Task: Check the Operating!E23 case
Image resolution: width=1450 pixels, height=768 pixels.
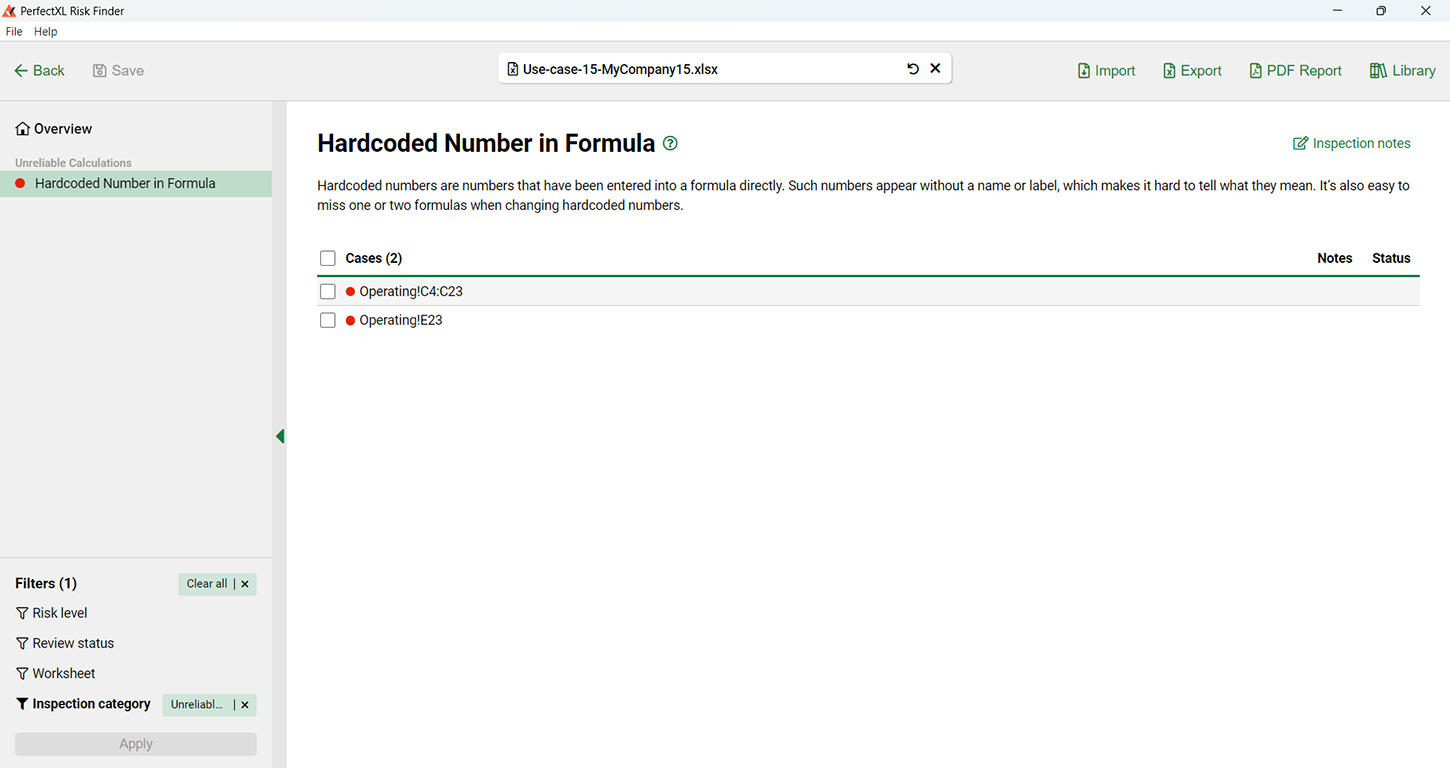Action: click(x=328, y=321)
